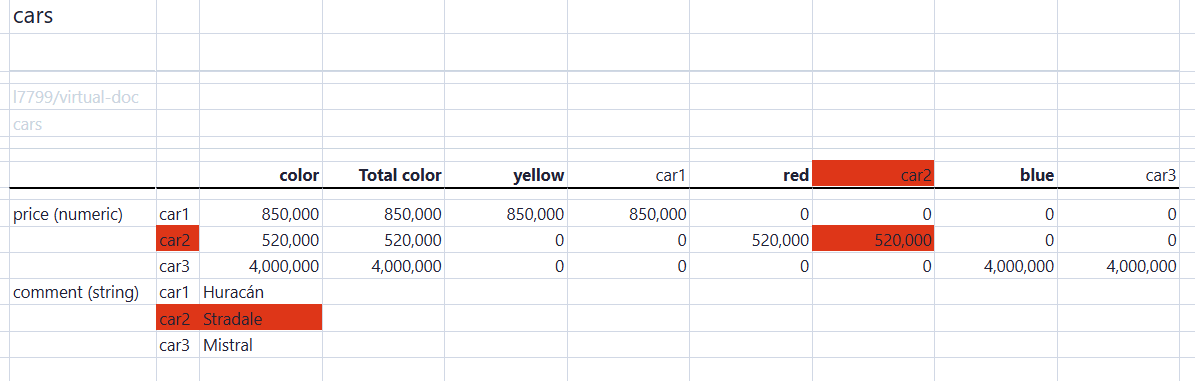Select the red highlighted car2 header cell

[x=873, y=174]
